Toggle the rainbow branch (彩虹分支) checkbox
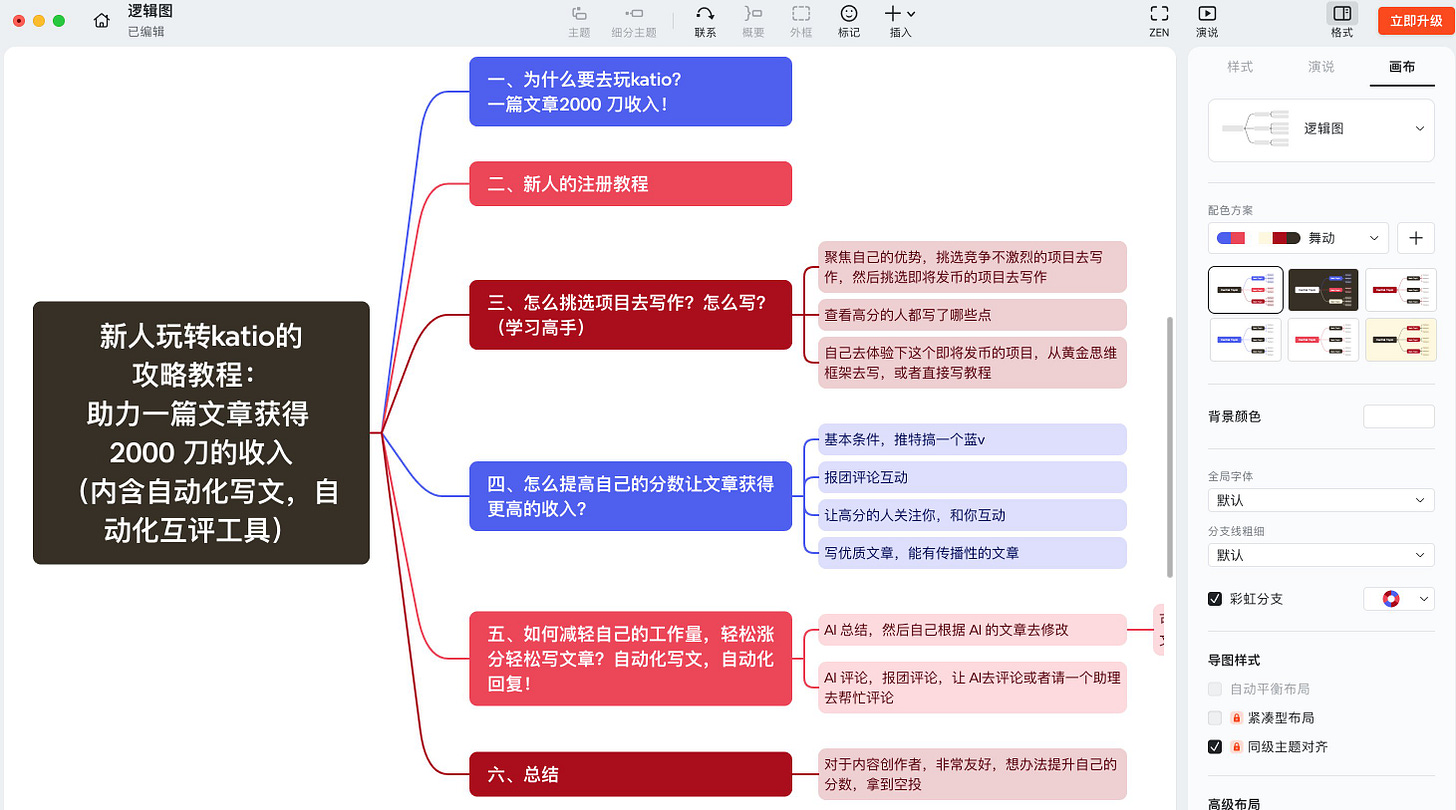The image size is (1456, 810). (x=1215, y=599)
